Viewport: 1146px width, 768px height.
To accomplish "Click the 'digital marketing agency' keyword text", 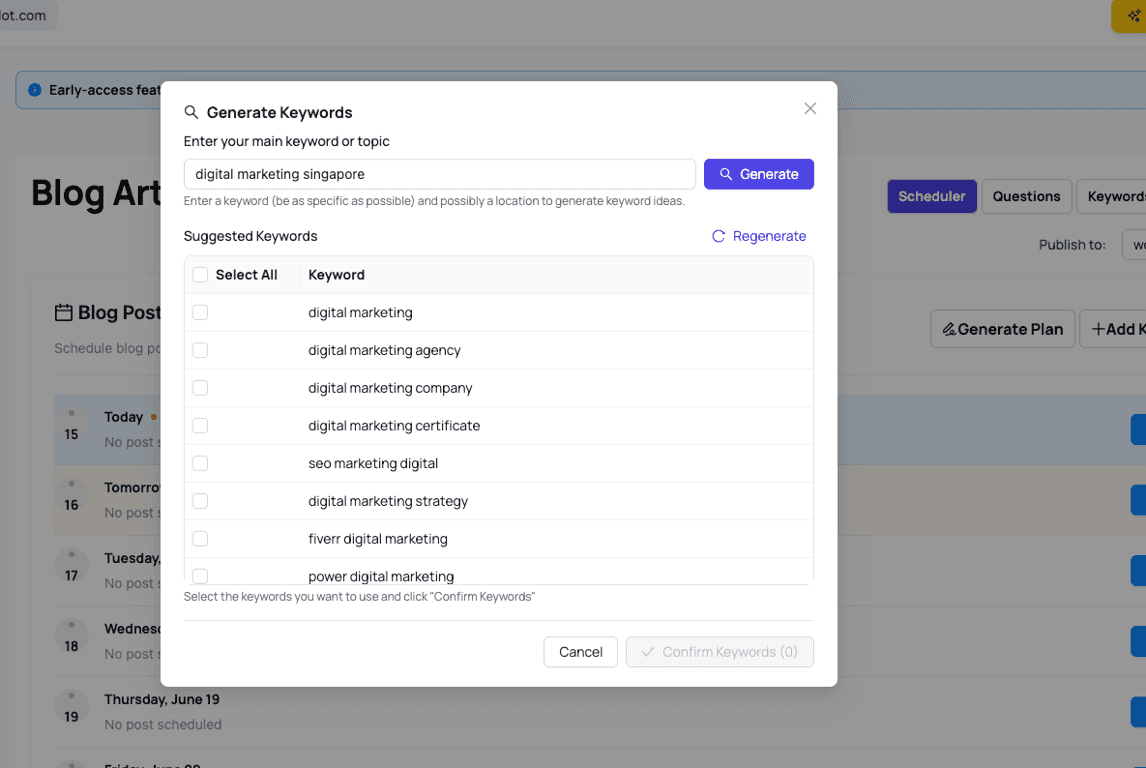I will [384, 350].
